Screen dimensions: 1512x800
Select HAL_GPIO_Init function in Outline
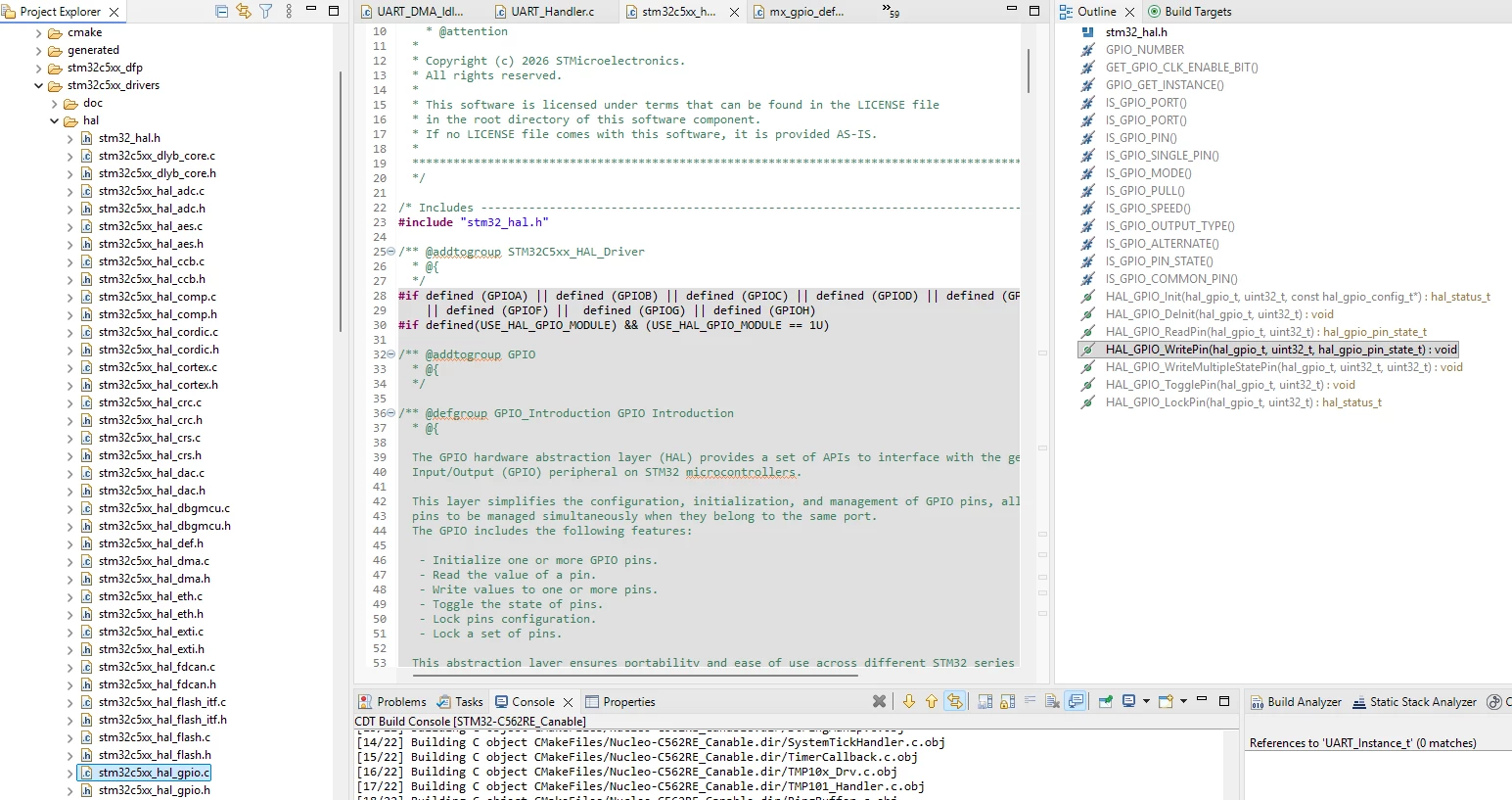coord(1298,297)
